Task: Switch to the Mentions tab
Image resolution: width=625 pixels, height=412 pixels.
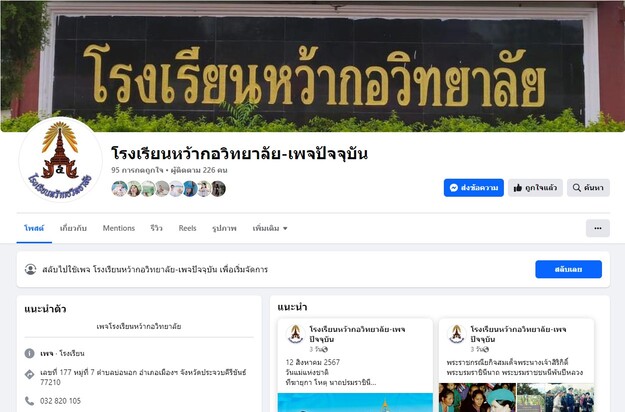Action: click(x=119, y=228)
